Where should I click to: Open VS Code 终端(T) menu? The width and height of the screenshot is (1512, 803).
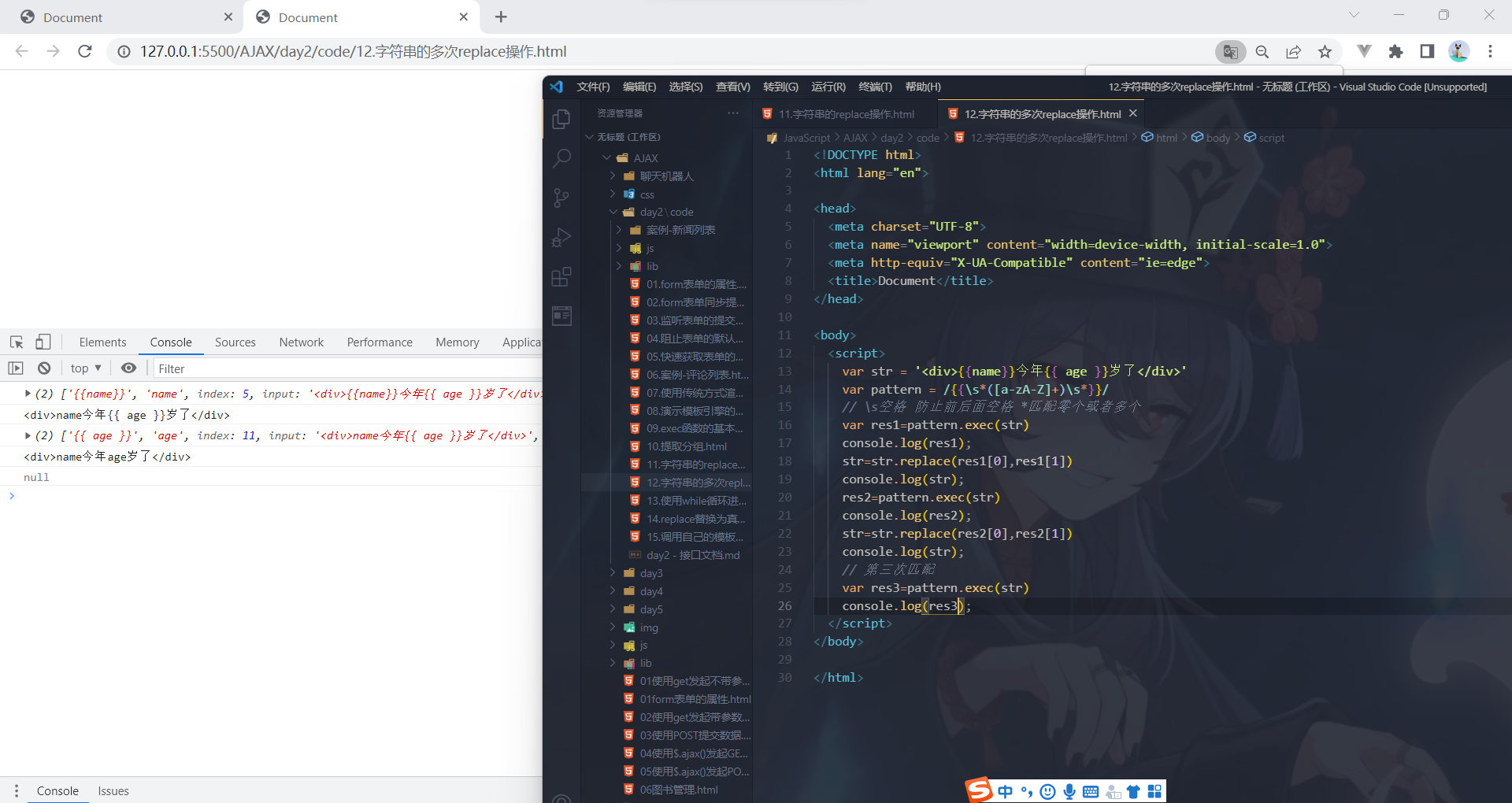(x=875, y=87)
